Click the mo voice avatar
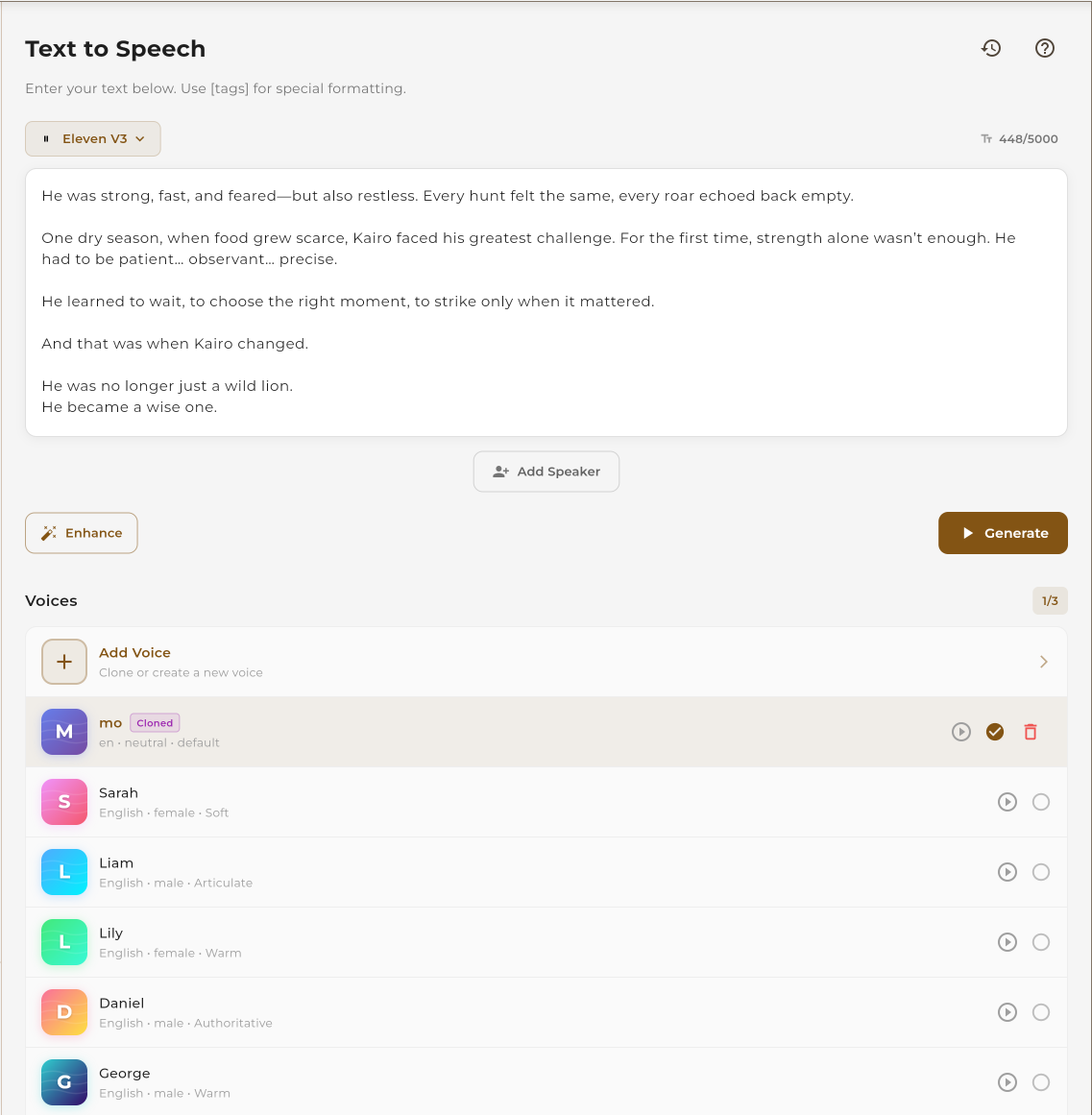 click(x=64, y=731)
